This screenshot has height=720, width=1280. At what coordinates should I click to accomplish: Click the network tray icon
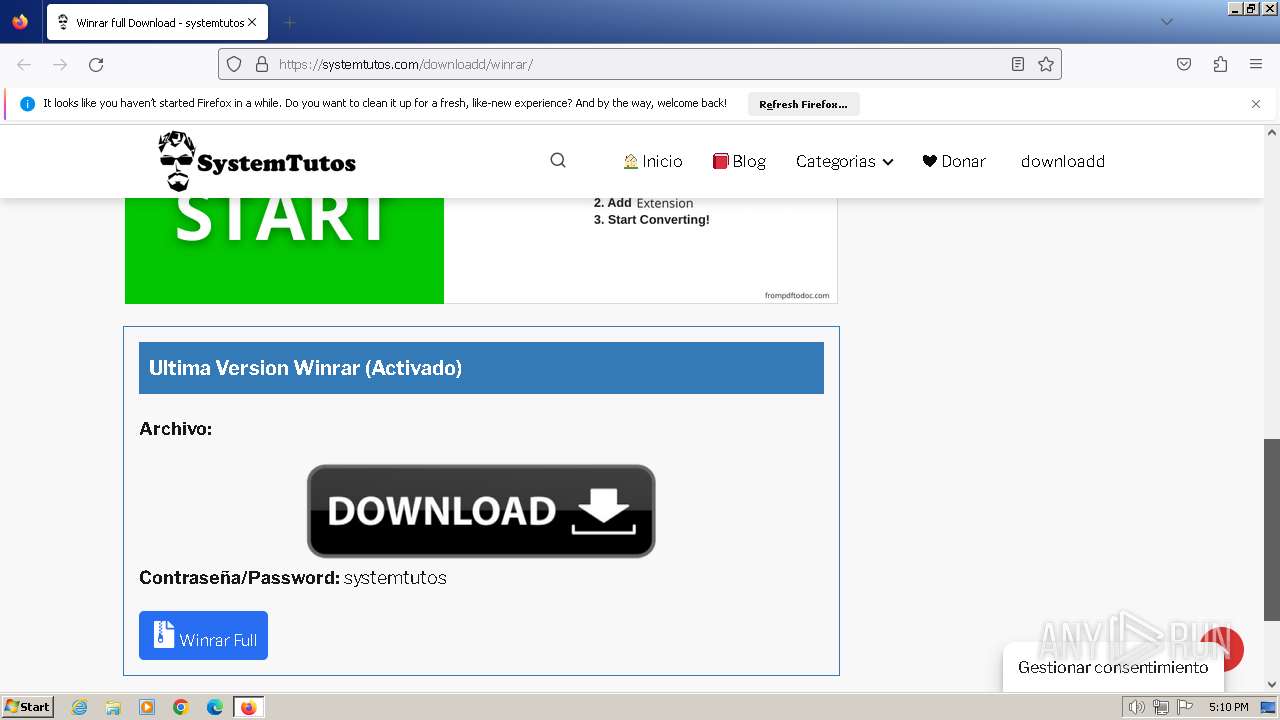(x=1161, y=707)
